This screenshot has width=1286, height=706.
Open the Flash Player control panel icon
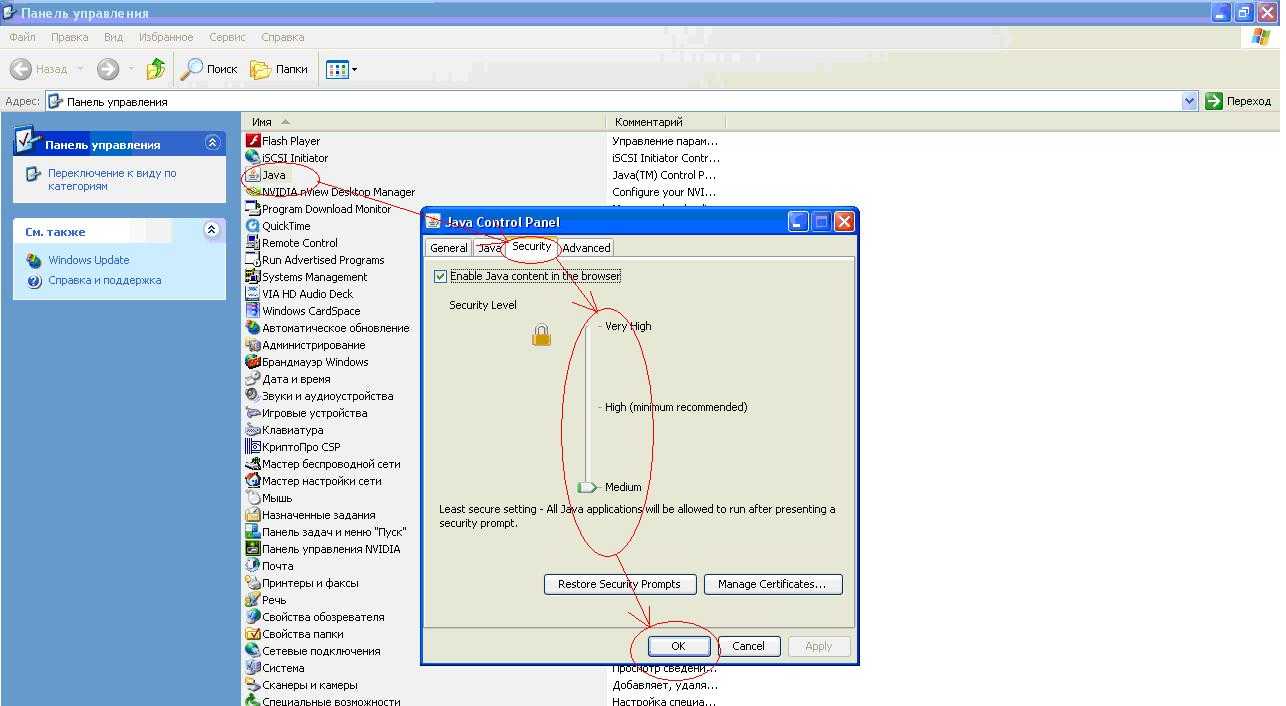coord(254,141)
